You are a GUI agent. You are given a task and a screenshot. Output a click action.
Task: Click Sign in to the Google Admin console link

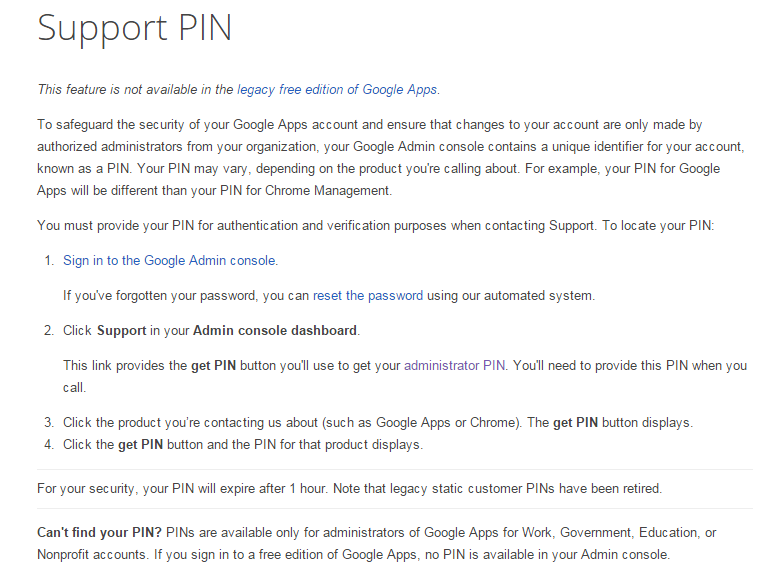pos(169,261)
